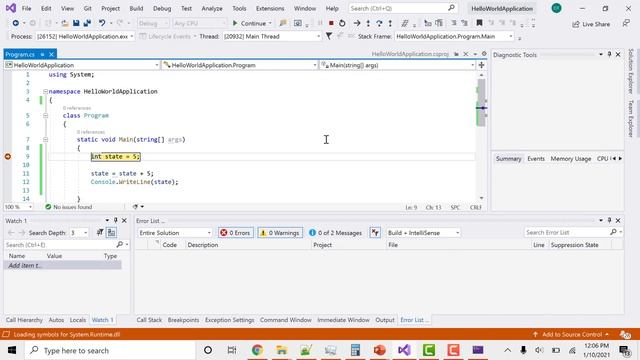Stop debugging with the red square
This screenshot has width=640, height=360.
(x=331, y=23)
